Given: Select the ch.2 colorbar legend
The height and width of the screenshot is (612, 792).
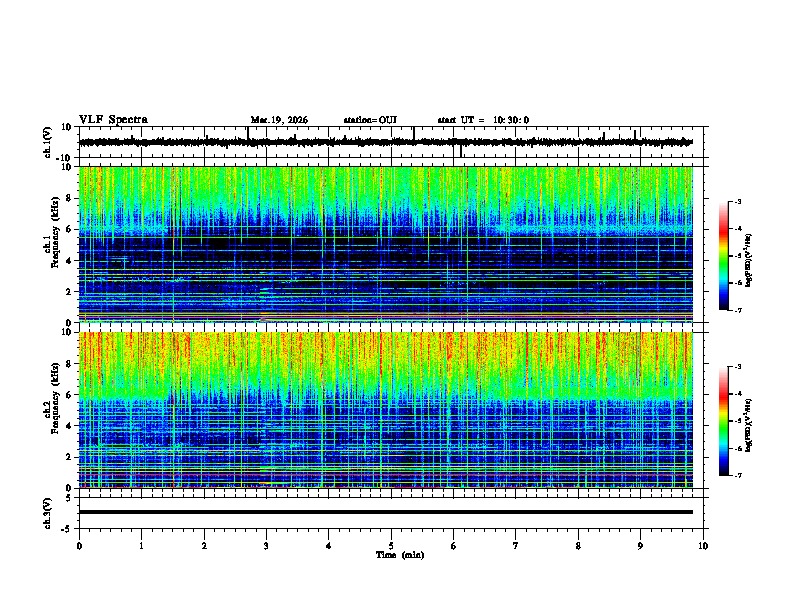Looking at the screenshot, I should pyautogui.click(x=724, y=421).
